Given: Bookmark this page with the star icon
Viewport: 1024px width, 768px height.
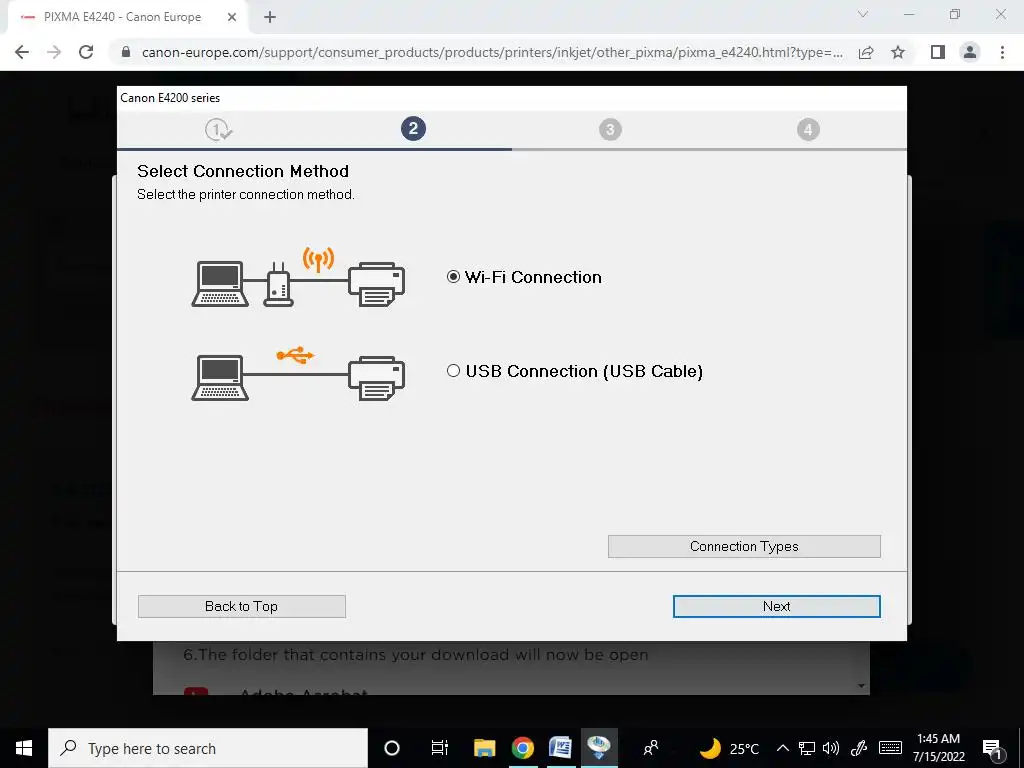Looking at the screenshot, I should [898, 52].
